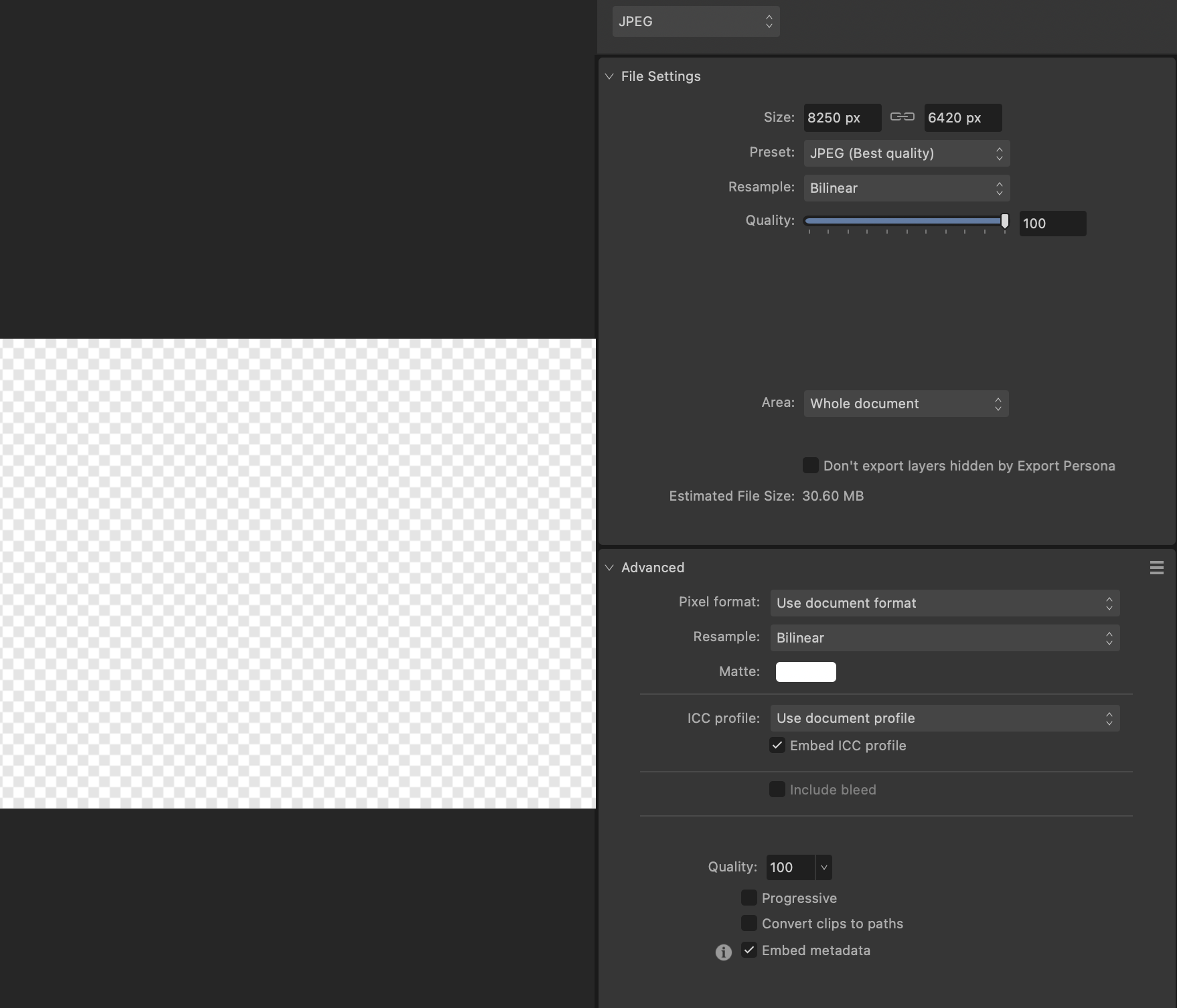Screen dimensions: 1177x1008
Task: Click the Quality slider handle
Action: point(1004,221)
